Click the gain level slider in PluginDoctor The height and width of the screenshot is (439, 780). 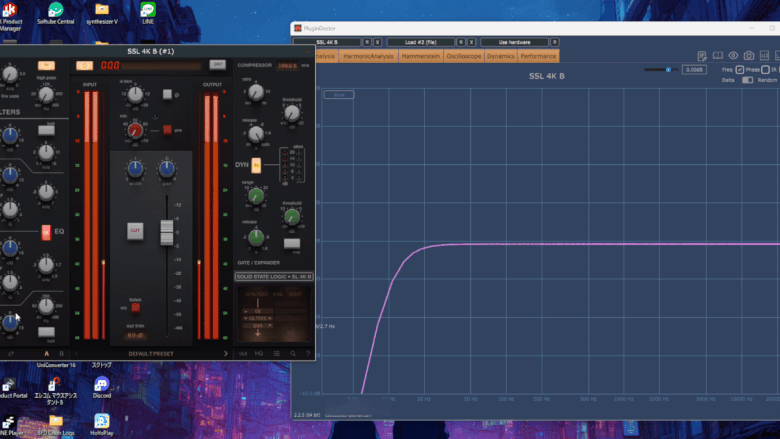669,70
